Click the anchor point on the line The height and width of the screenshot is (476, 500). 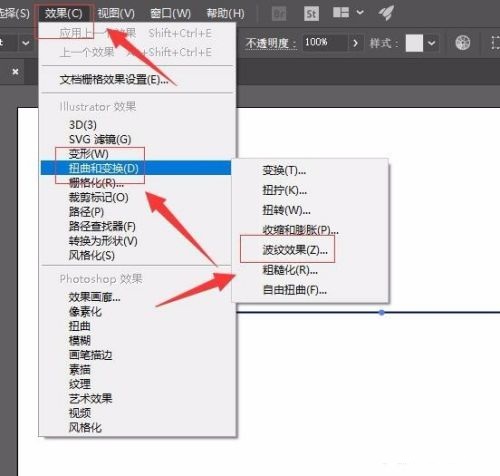click(x=382, y=312)
